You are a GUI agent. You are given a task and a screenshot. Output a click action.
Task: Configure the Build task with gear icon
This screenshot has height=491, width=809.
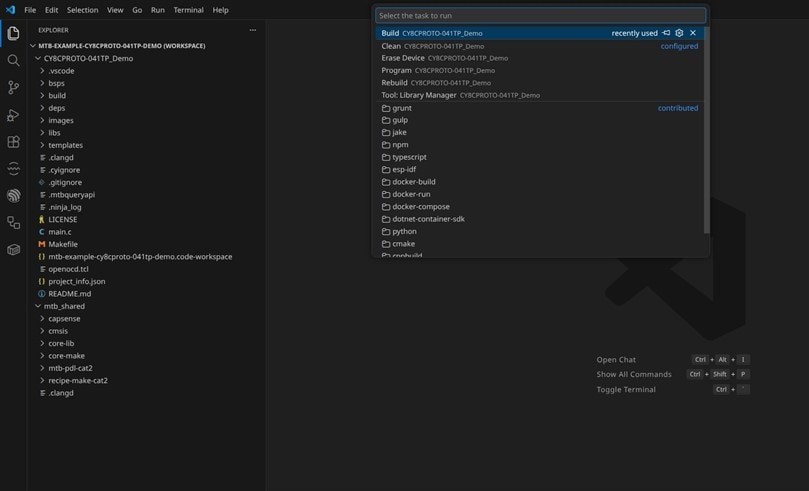[679, 33]
